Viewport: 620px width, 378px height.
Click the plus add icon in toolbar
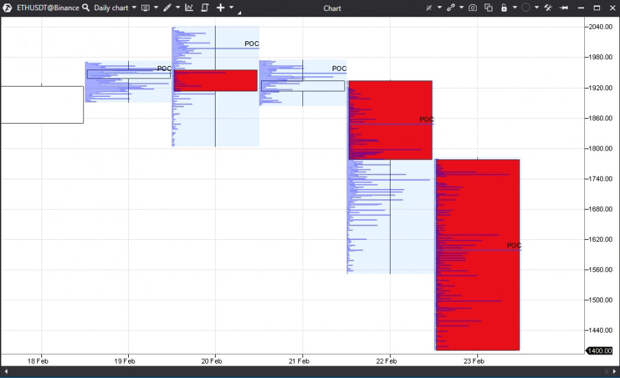(221, 8)
